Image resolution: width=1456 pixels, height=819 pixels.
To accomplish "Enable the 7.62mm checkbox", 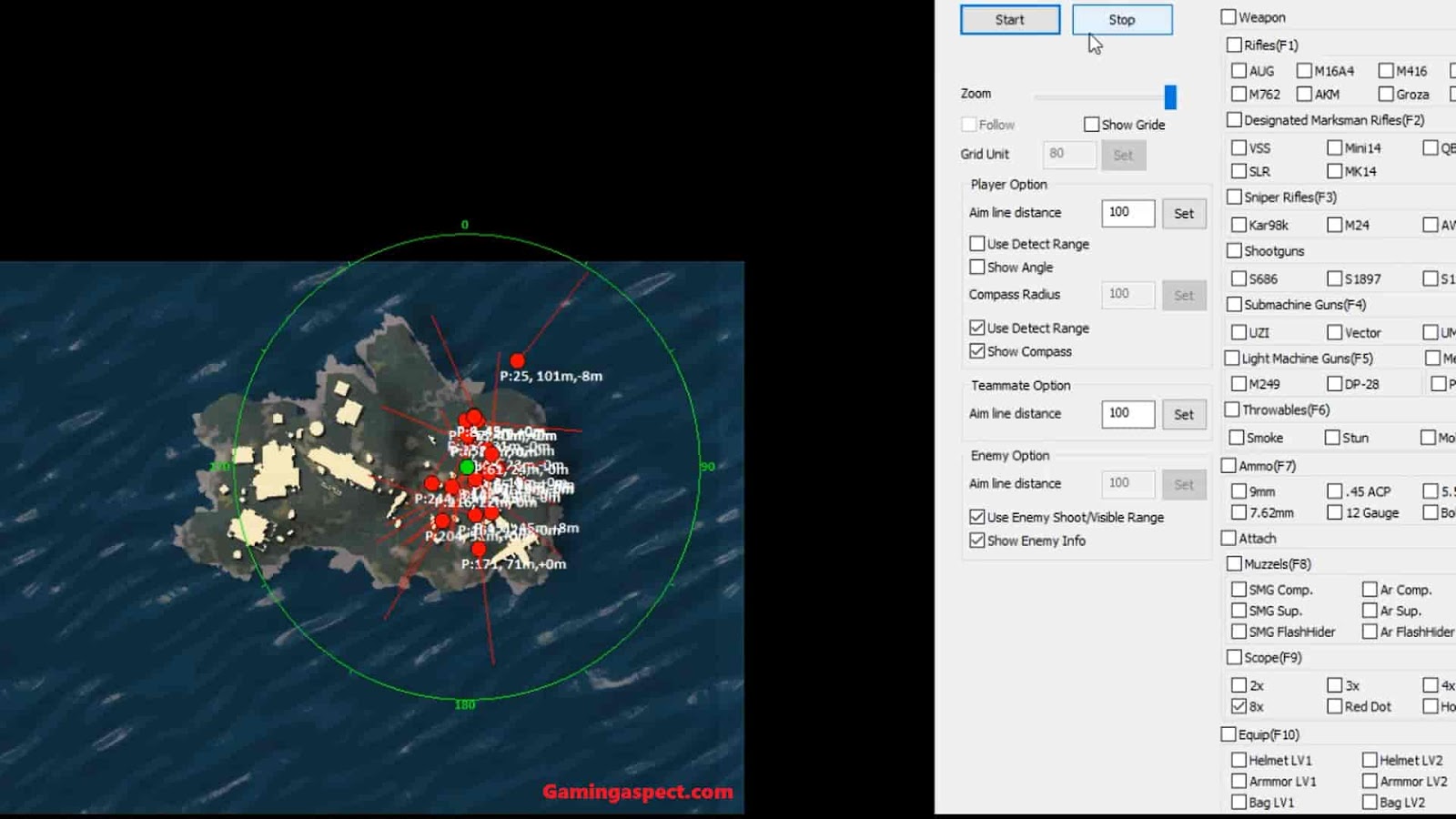I will 1239,512.
